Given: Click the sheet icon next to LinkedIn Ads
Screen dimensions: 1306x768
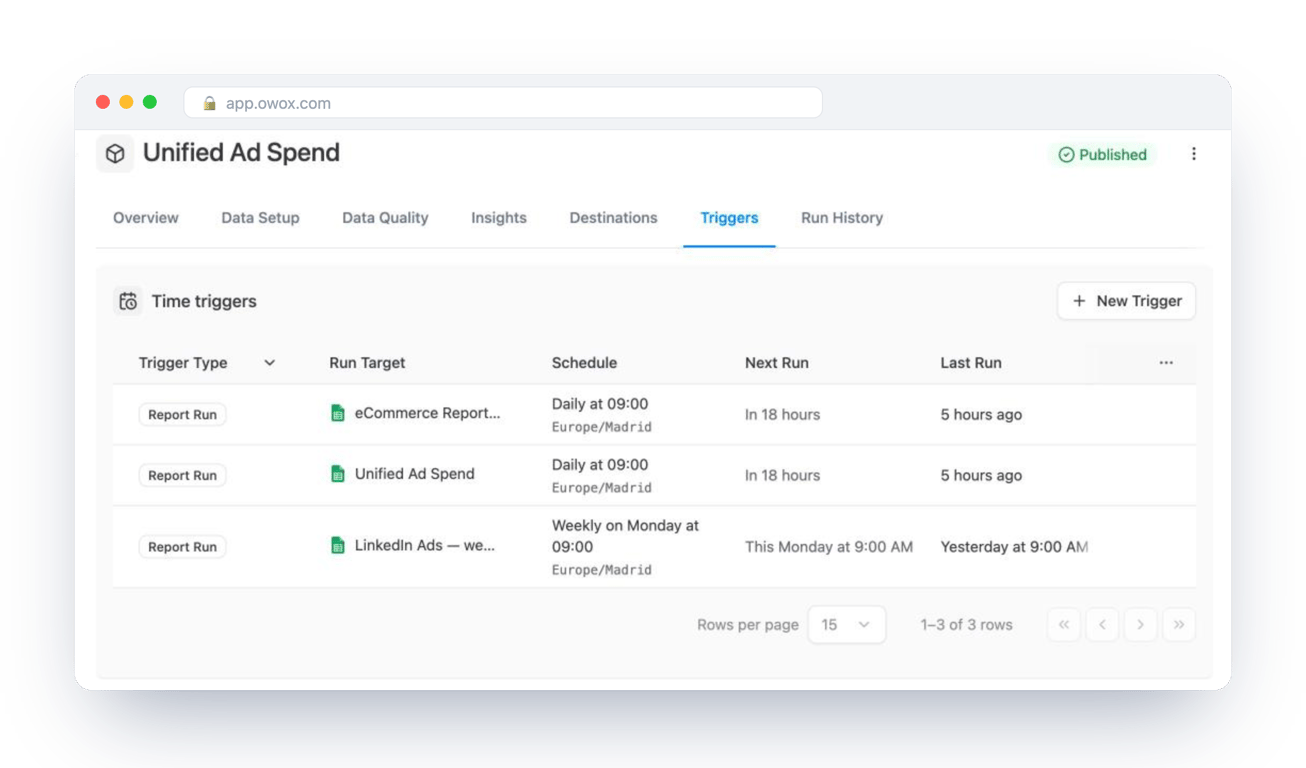Looking at the screenshot, I should pos(338,546).
